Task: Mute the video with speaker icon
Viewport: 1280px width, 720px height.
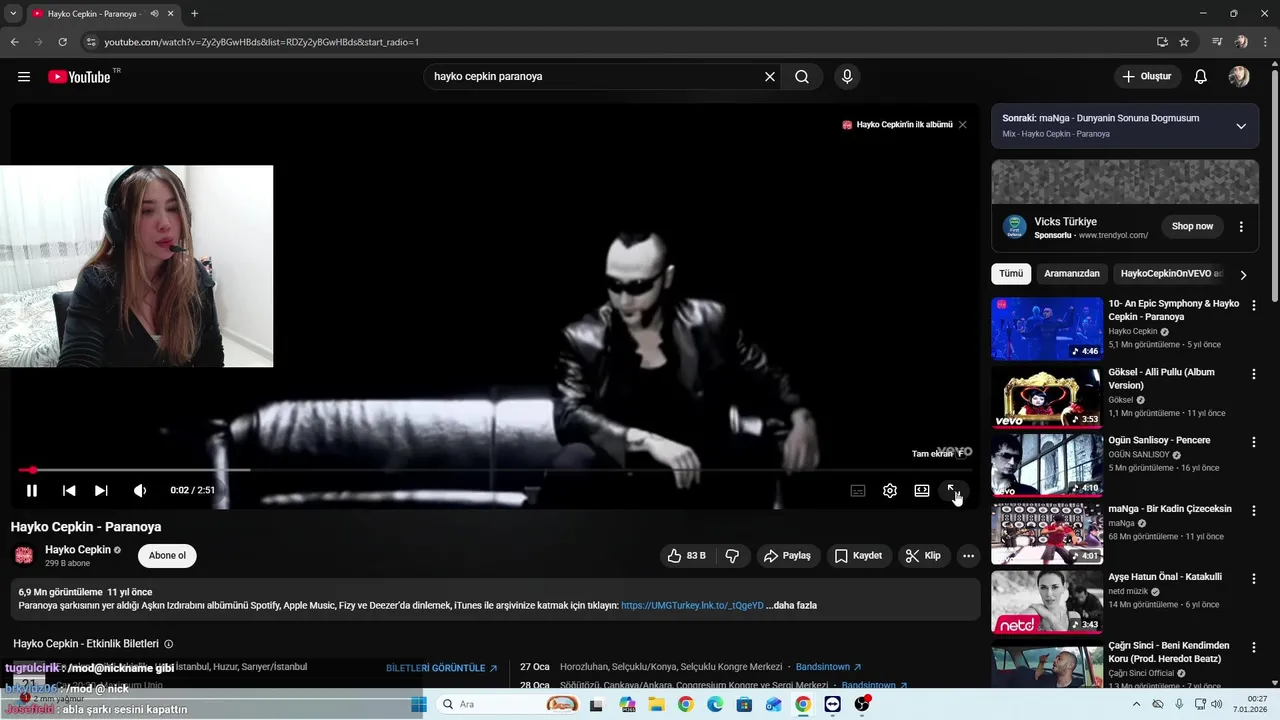Action: click(140, 490)
